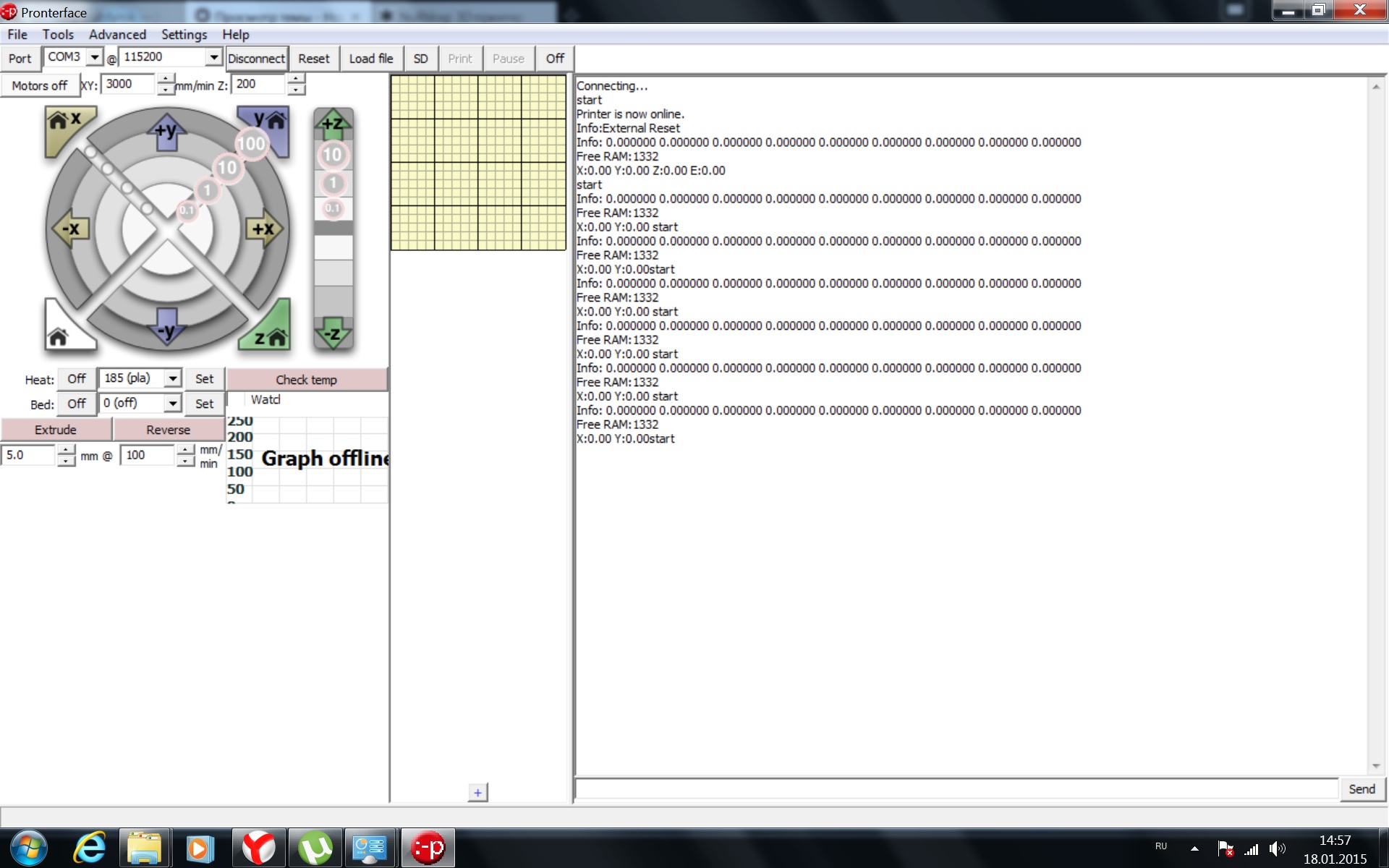Open the Settings menu
The height and width of the screenshot is (868, 1389).
(x=184, y=34)
